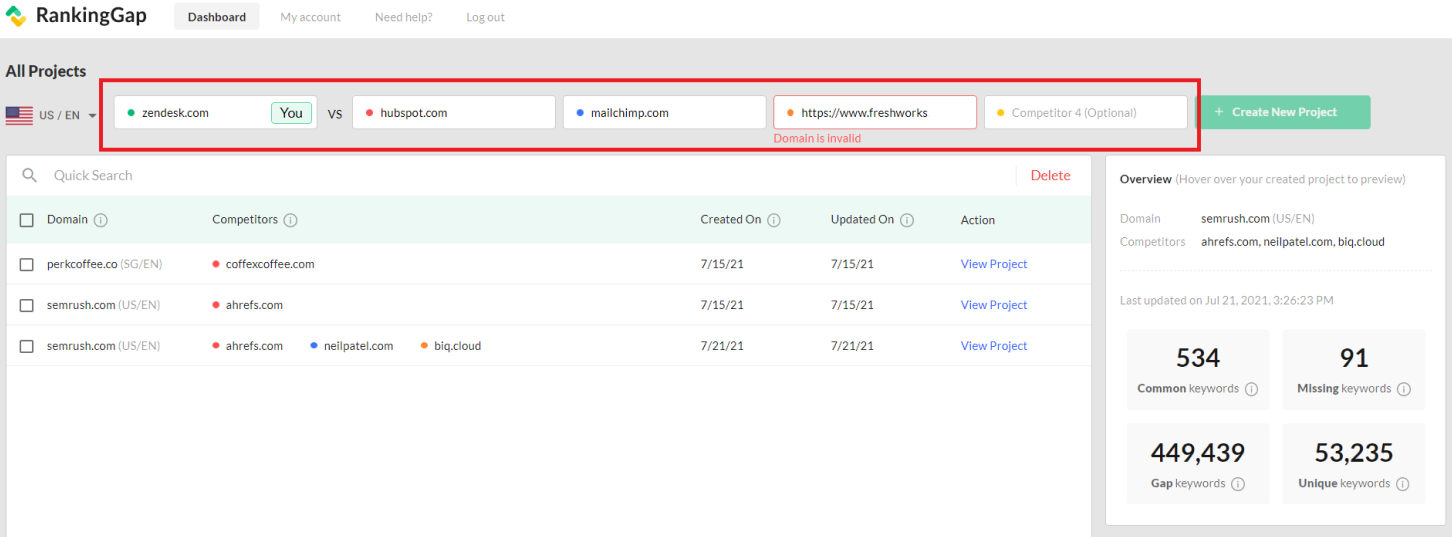Click info icon beside Missing keywords

click(1403, 389)
